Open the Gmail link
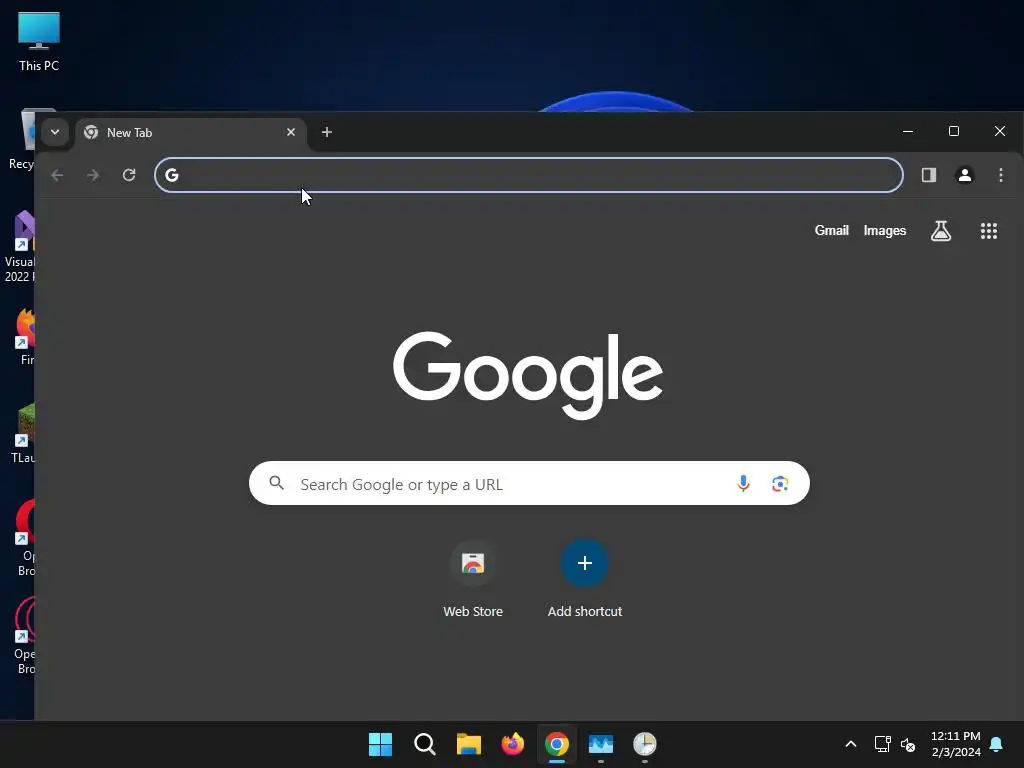 coord(831,231)
